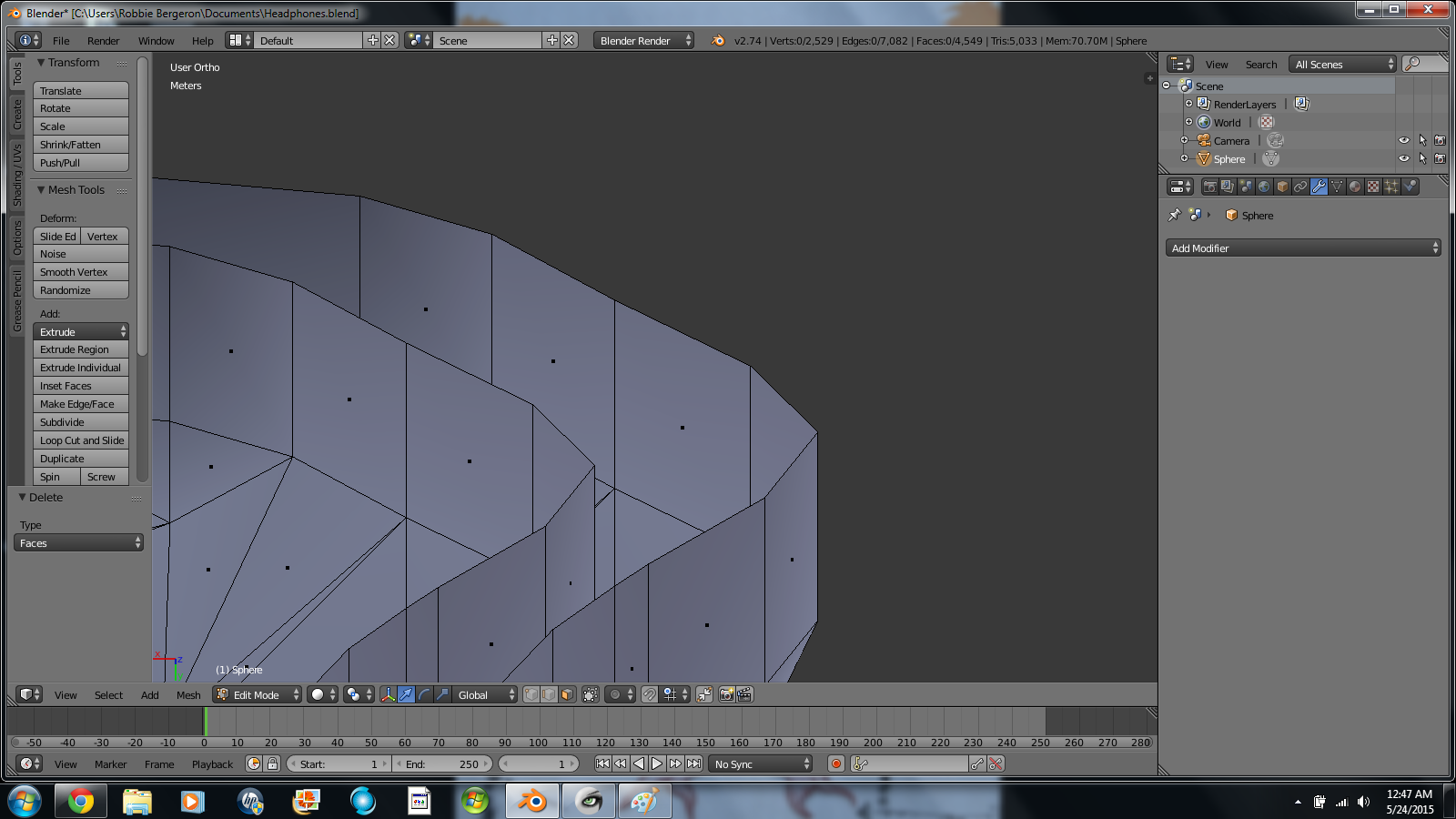Screen dimensions: 1456x819
Task: Open the Global transform orientation dropdown
Action: [x=485, y=694]
